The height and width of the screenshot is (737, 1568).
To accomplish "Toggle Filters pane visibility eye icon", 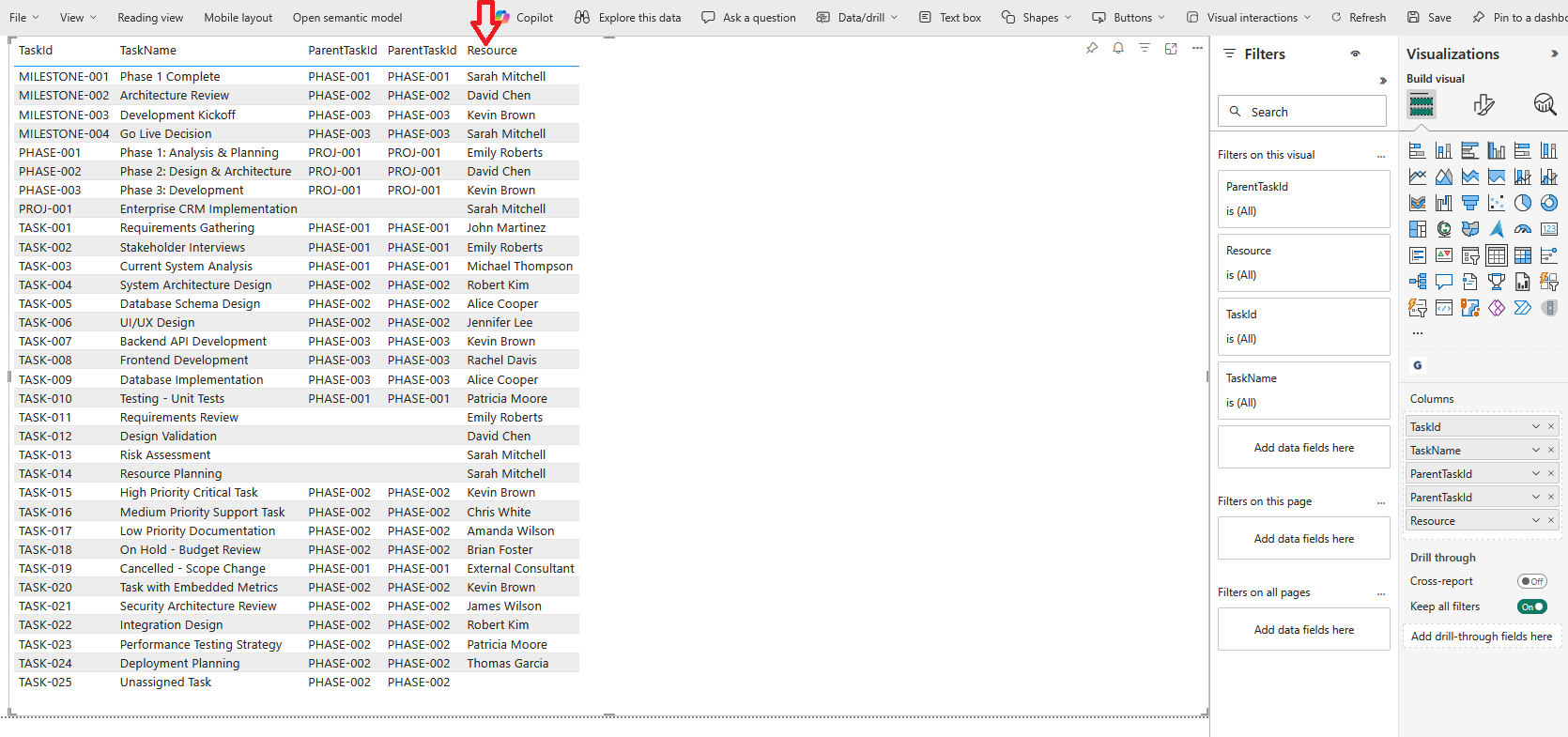I will (1355, 54).
